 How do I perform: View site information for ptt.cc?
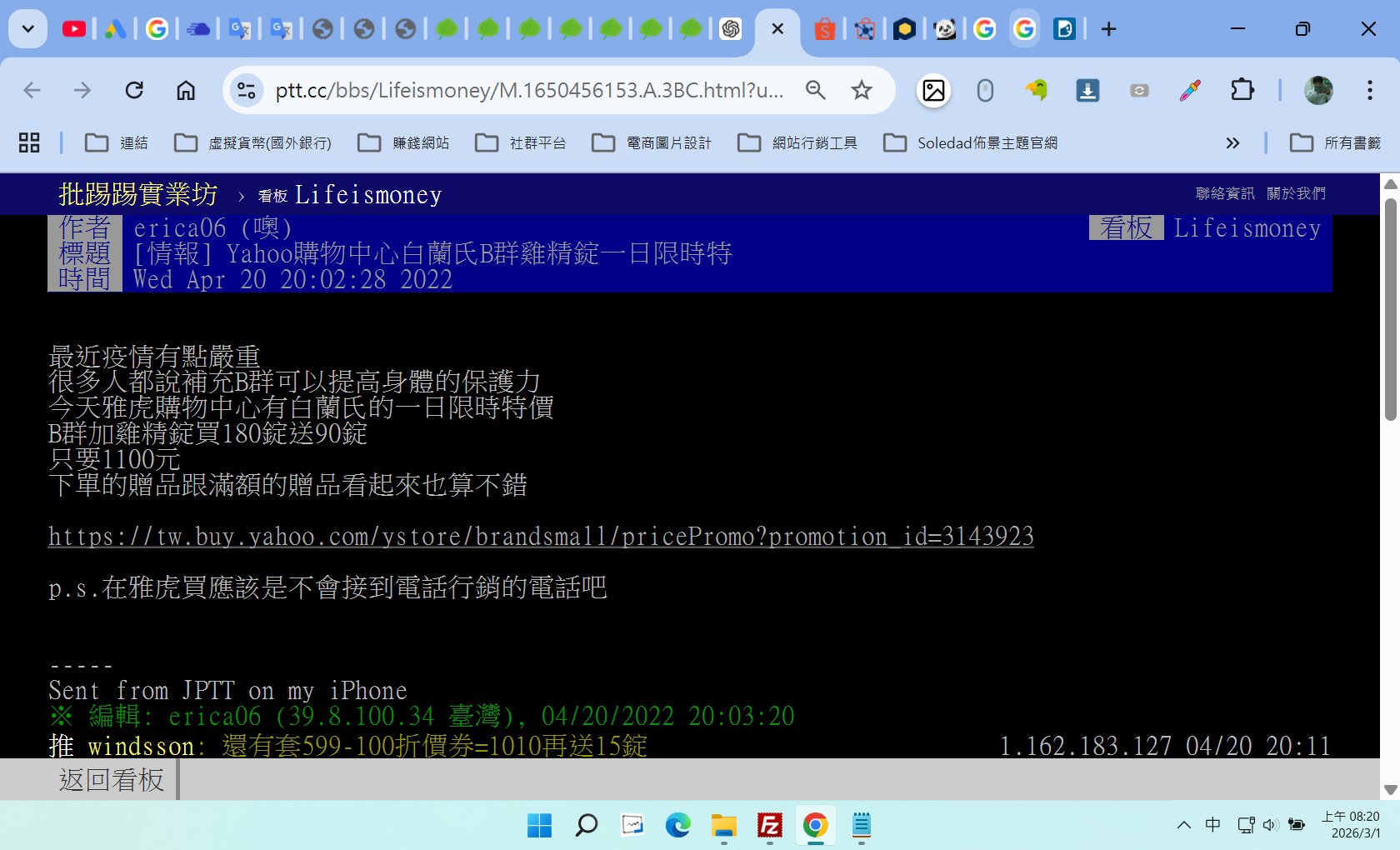(246, 90)
